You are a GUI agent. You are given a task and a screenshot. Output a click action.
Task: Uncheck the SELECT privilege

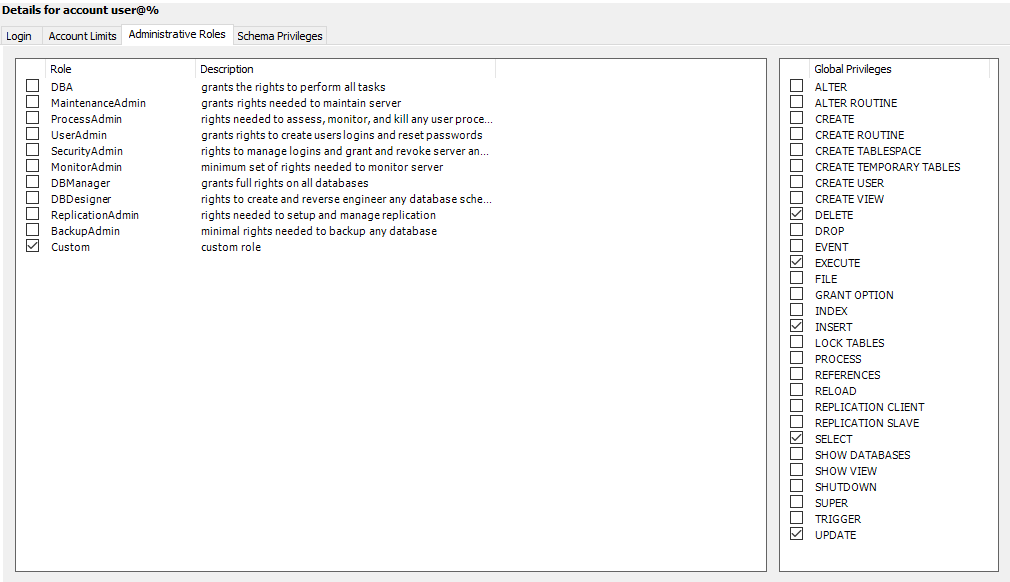(x=797, y=438)
